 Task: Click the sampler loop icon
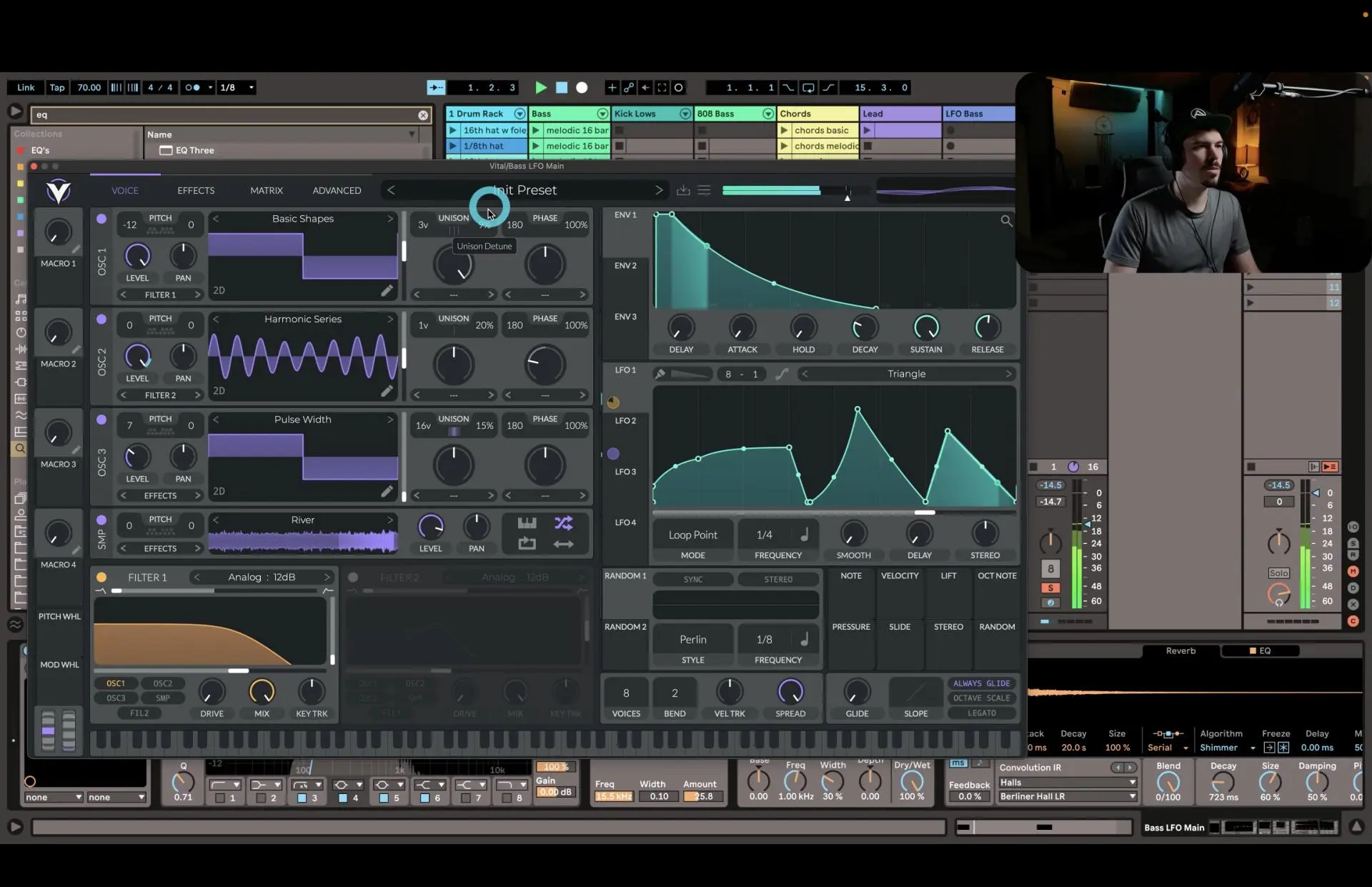point(527,544)
